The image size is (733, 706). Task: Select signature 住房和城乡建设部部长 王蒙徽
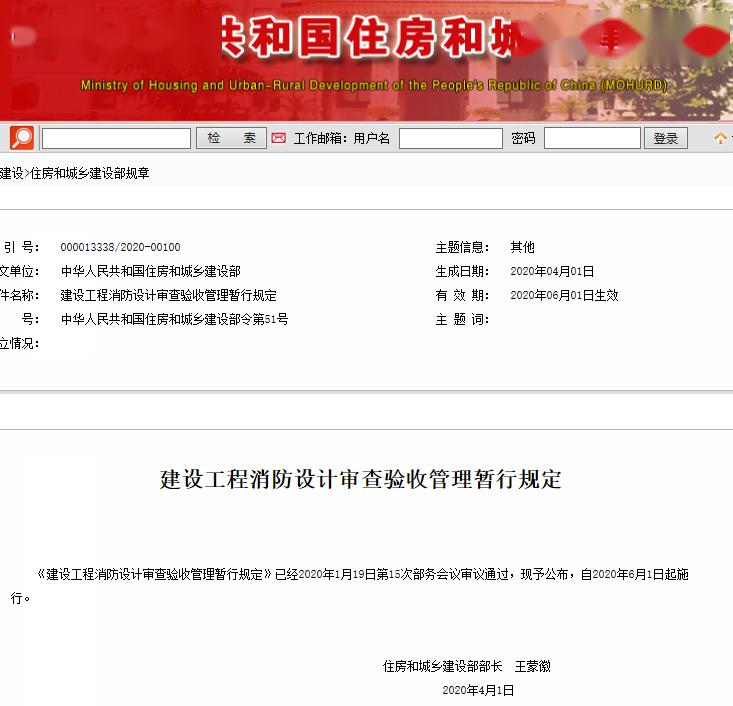pyautogui.click(x=467, y=666)
